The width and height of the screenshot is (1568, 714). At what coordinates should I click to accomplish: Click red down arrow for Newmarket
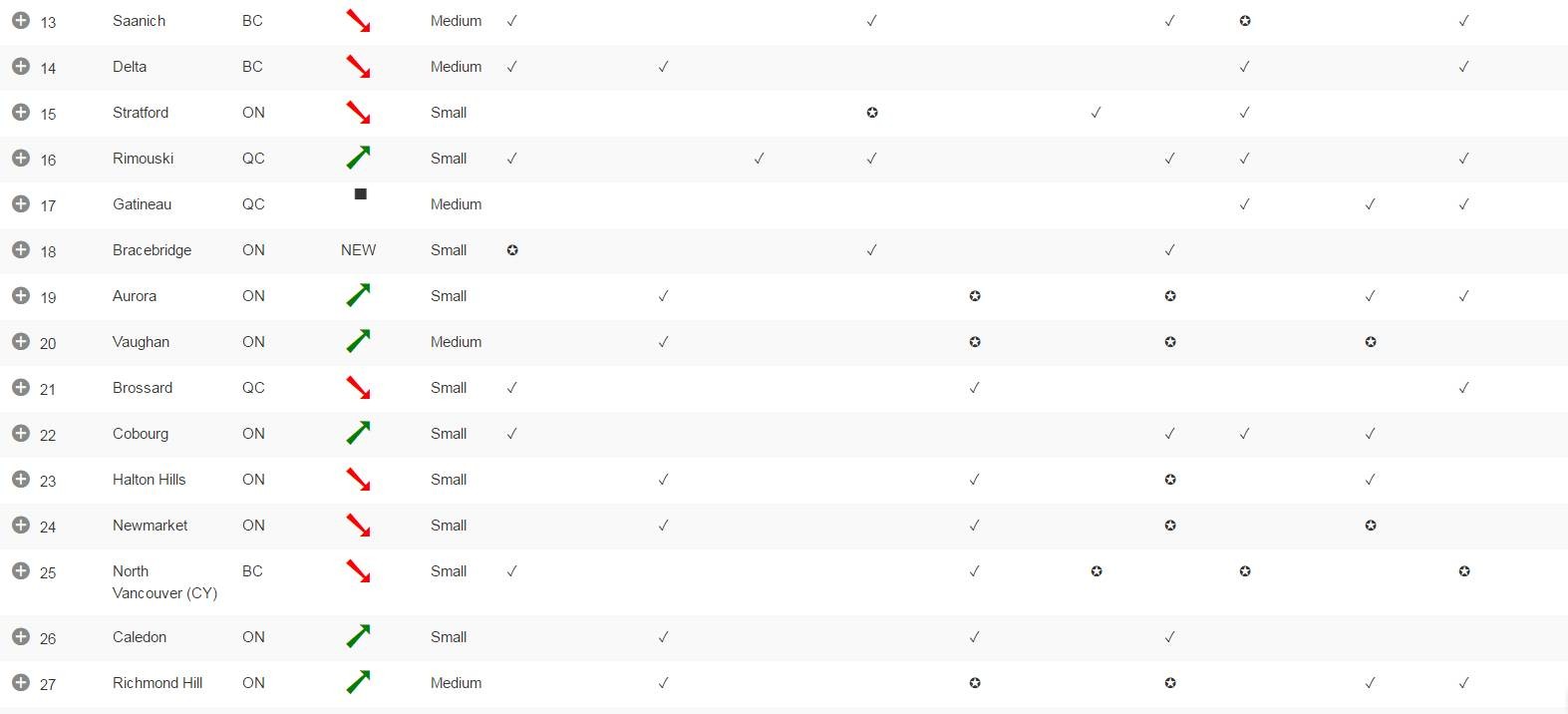[358, 525]
